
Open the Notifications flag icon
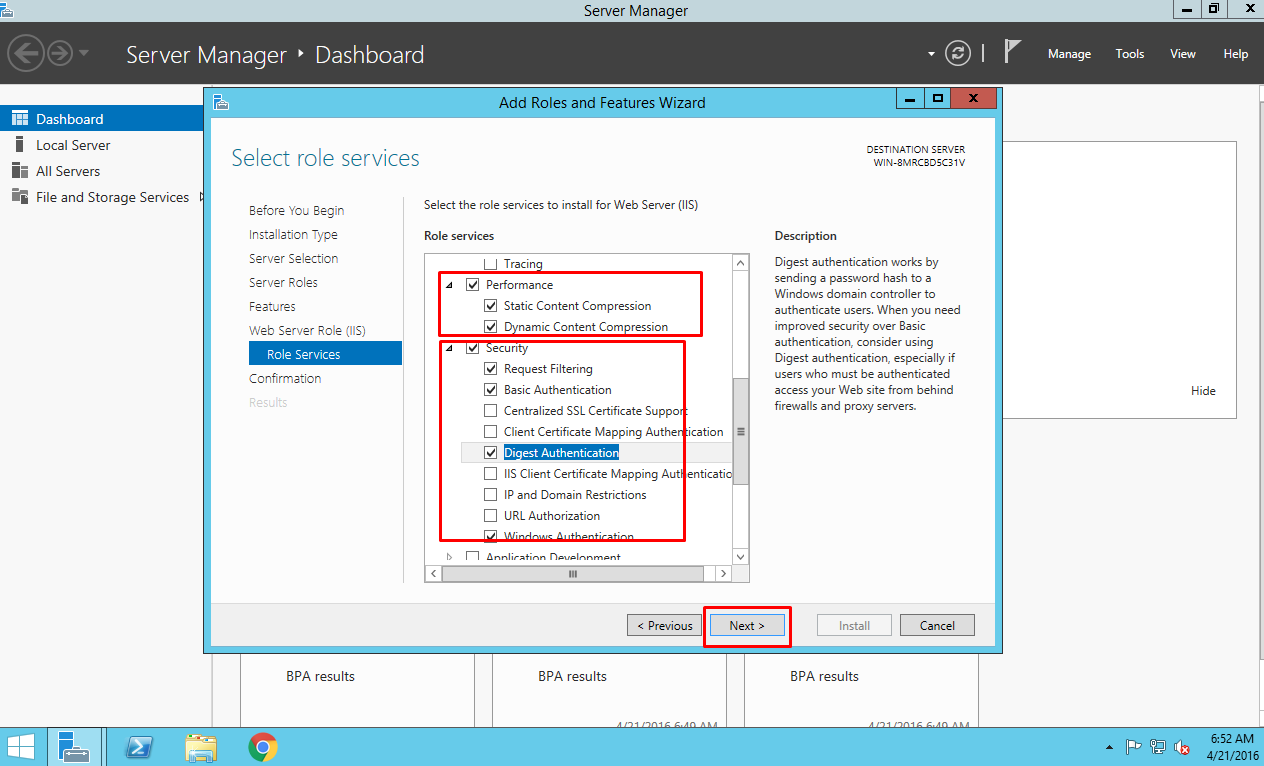[x=1013, y=52]
